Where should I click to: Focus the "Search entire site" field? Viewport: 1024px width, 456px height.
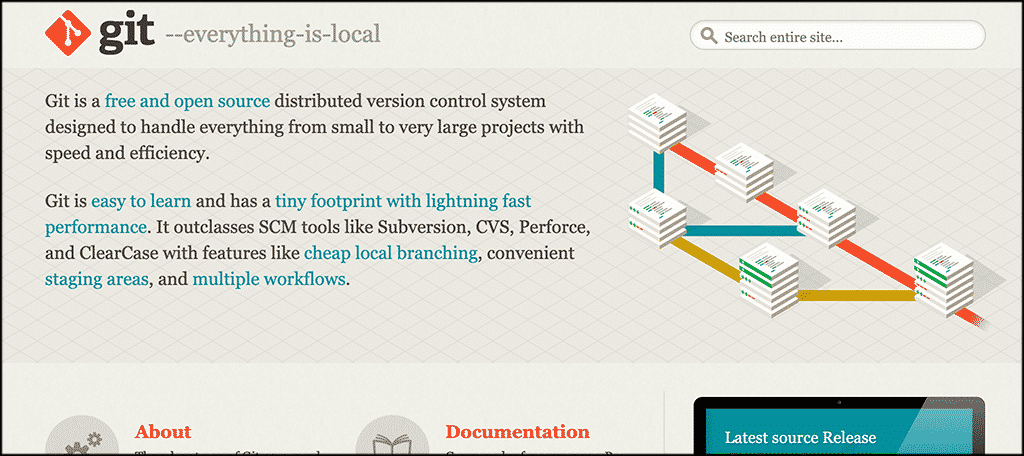pyautogui.click(x=845, y=37)
